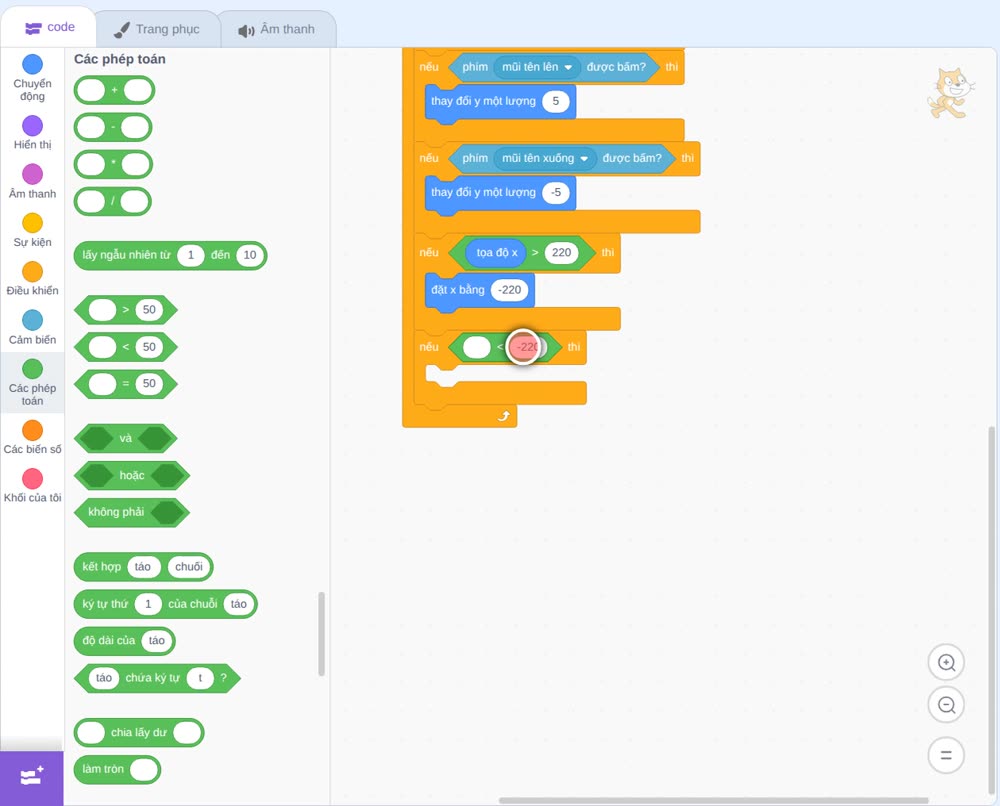Click the workspace horizontal scrollbar

coord(714,800)
